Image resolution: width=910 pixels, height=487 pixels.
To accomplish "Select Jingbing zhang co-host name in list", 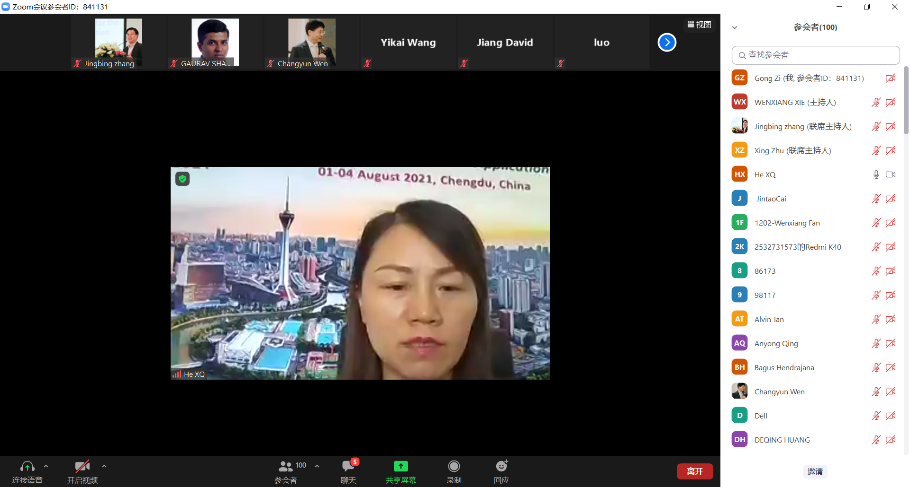I will tap(803, 127).
